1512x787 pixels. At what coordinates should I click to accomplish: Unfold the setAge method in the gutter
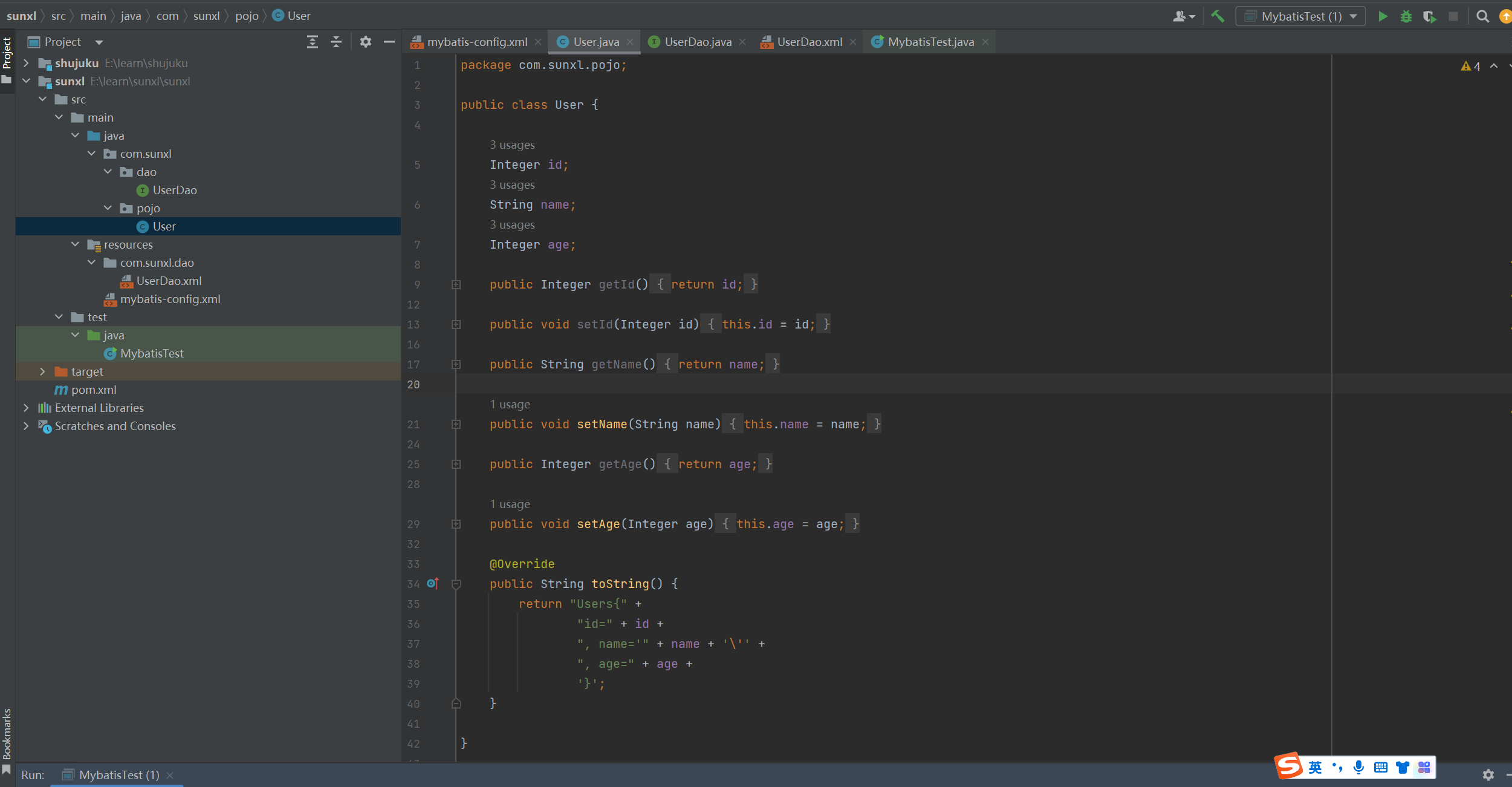[456, 524]
